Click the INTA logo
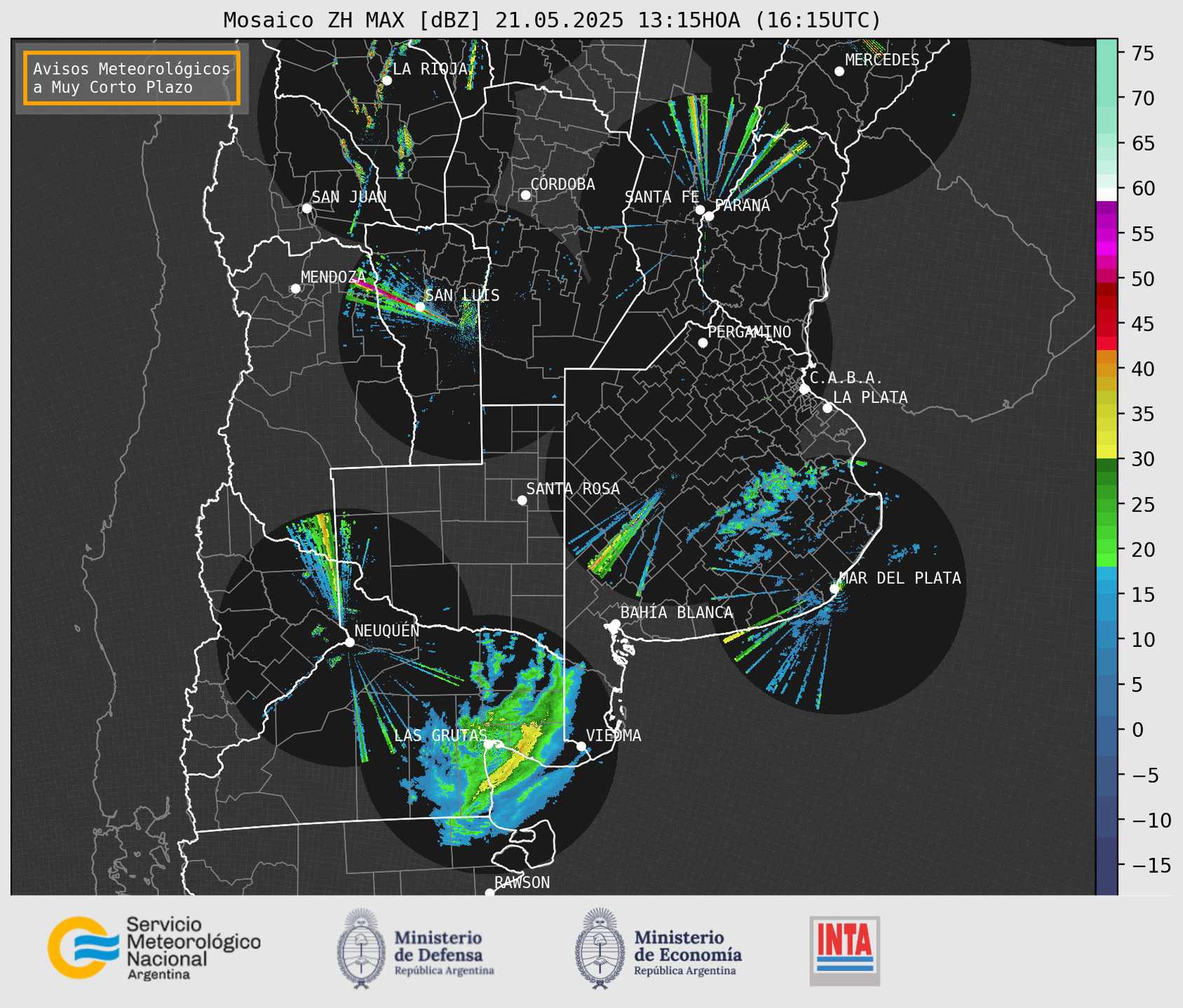 [844, 951]
